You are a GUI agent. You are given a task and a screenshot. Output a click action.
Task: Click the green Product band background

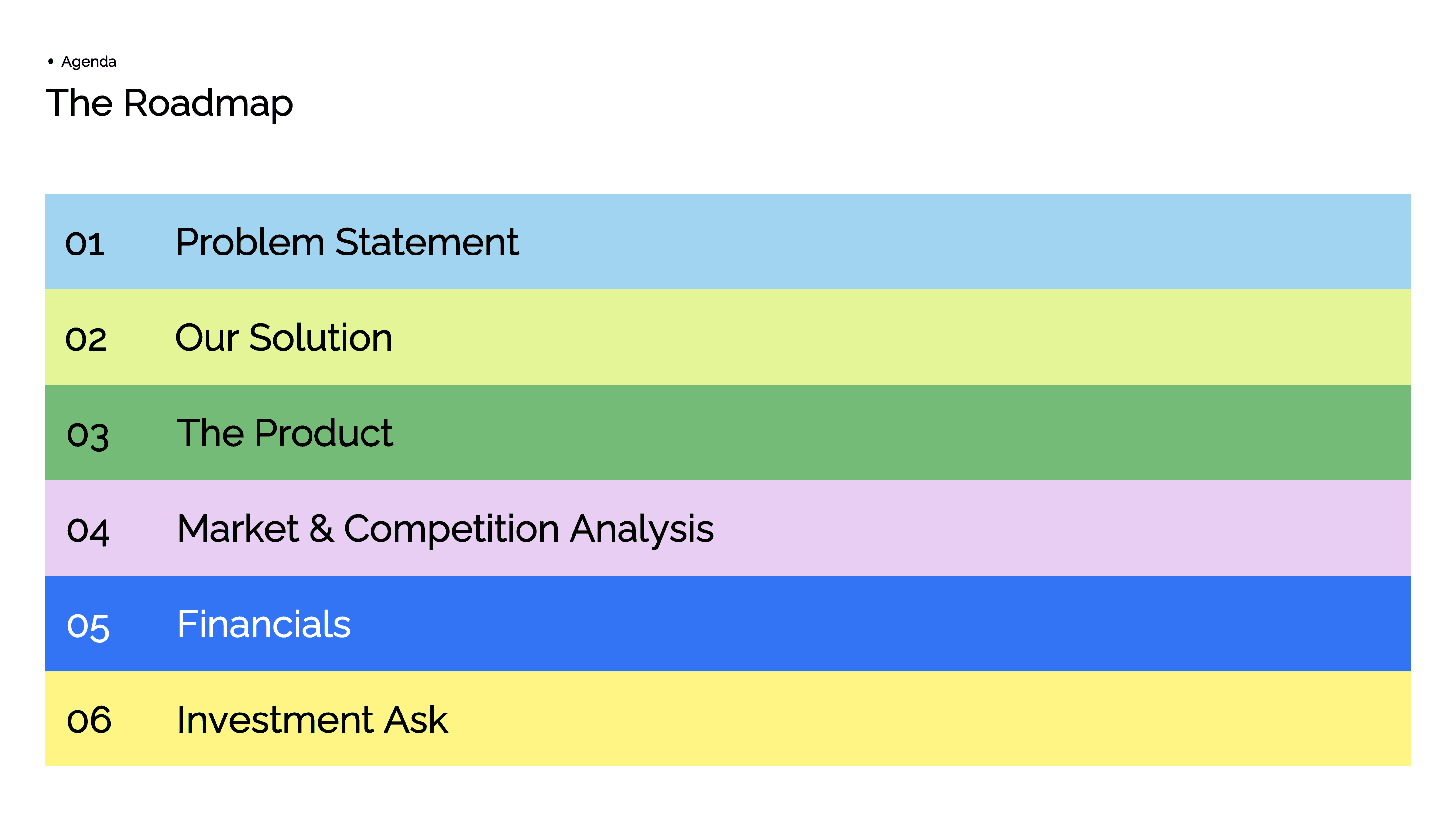point(728,432)
